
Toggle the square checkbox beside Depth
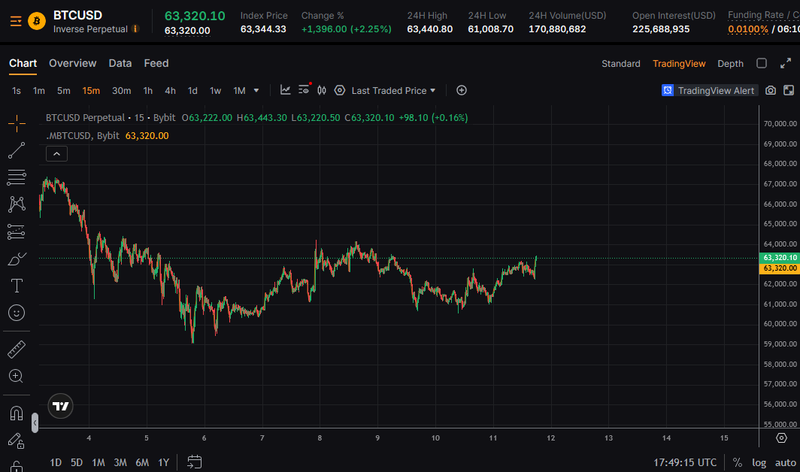(762, 63)
